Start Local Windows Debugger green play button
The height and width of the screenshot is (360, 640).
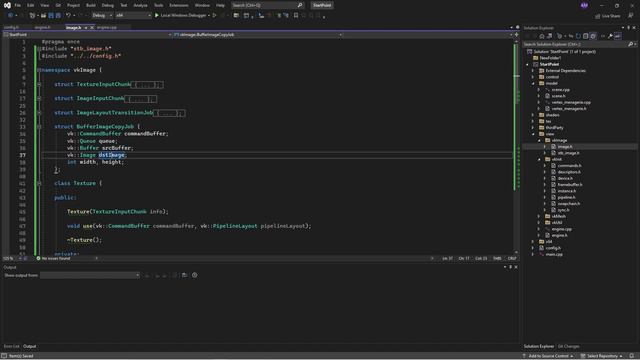[156, 16]
